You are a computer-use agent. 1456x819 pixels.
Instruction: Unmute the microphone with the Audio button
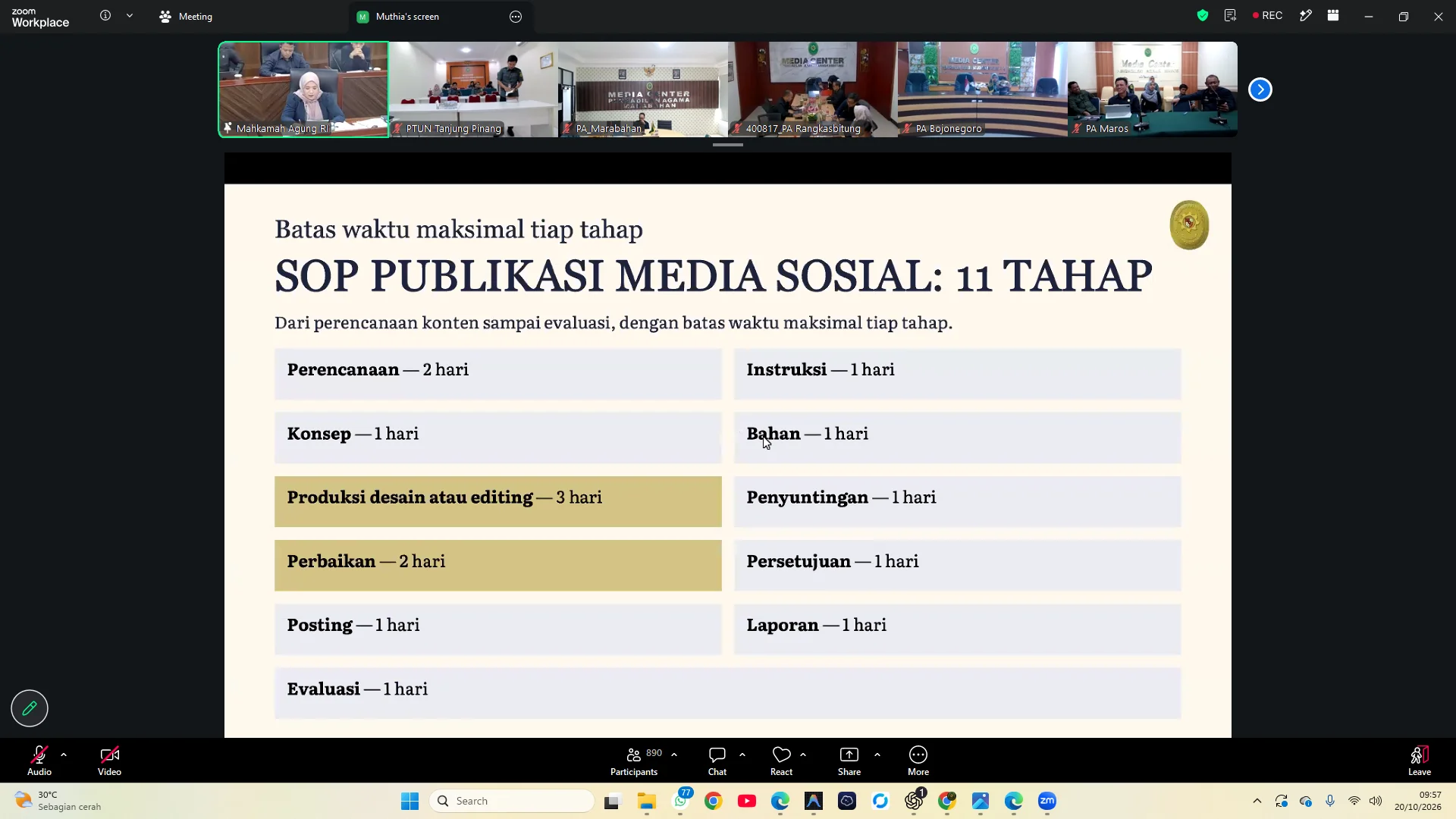[x=39, y=761]
